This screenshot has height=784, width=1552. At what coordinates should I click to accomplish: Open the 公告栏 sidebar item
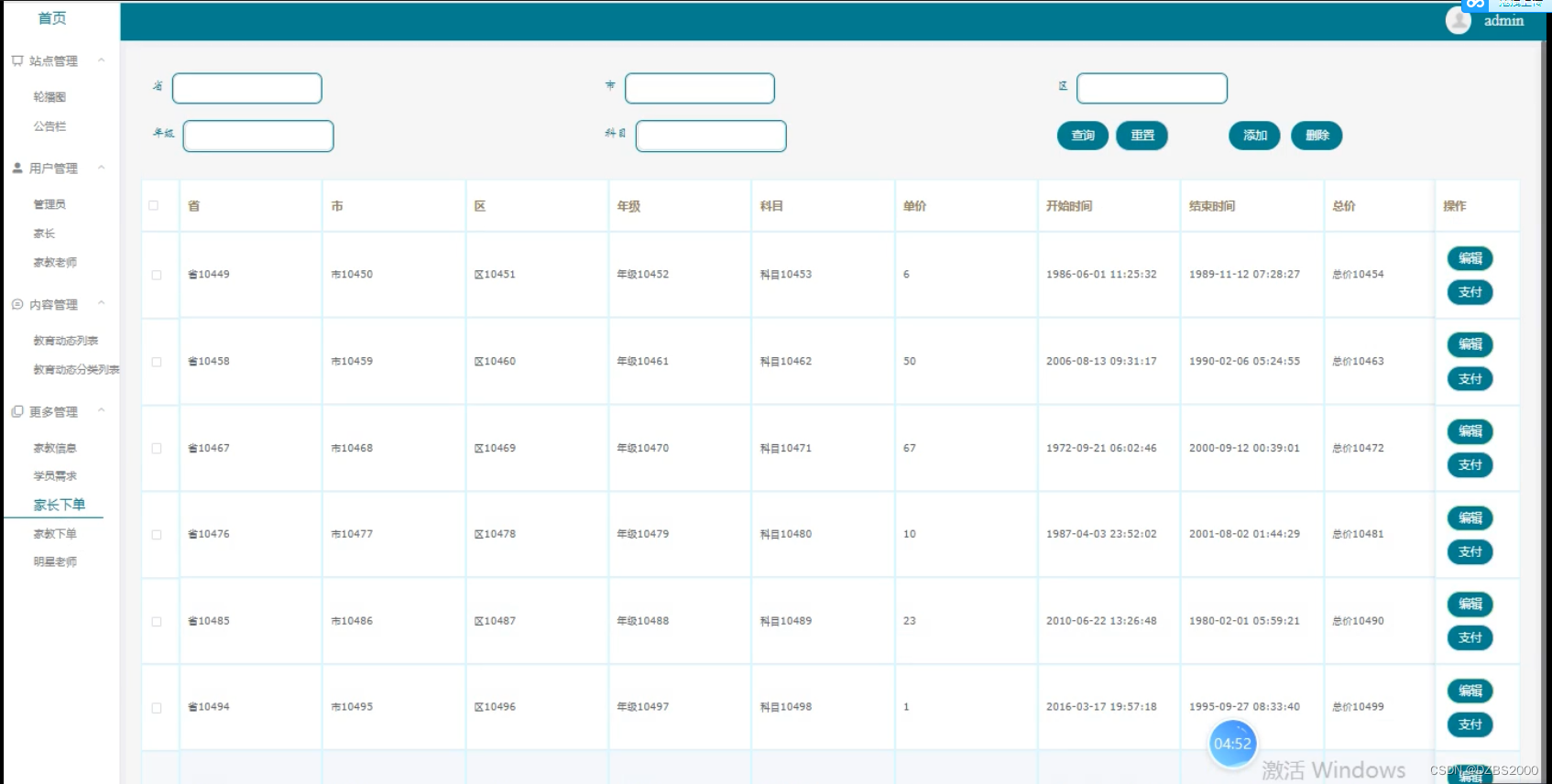click(x=49, y=126)
